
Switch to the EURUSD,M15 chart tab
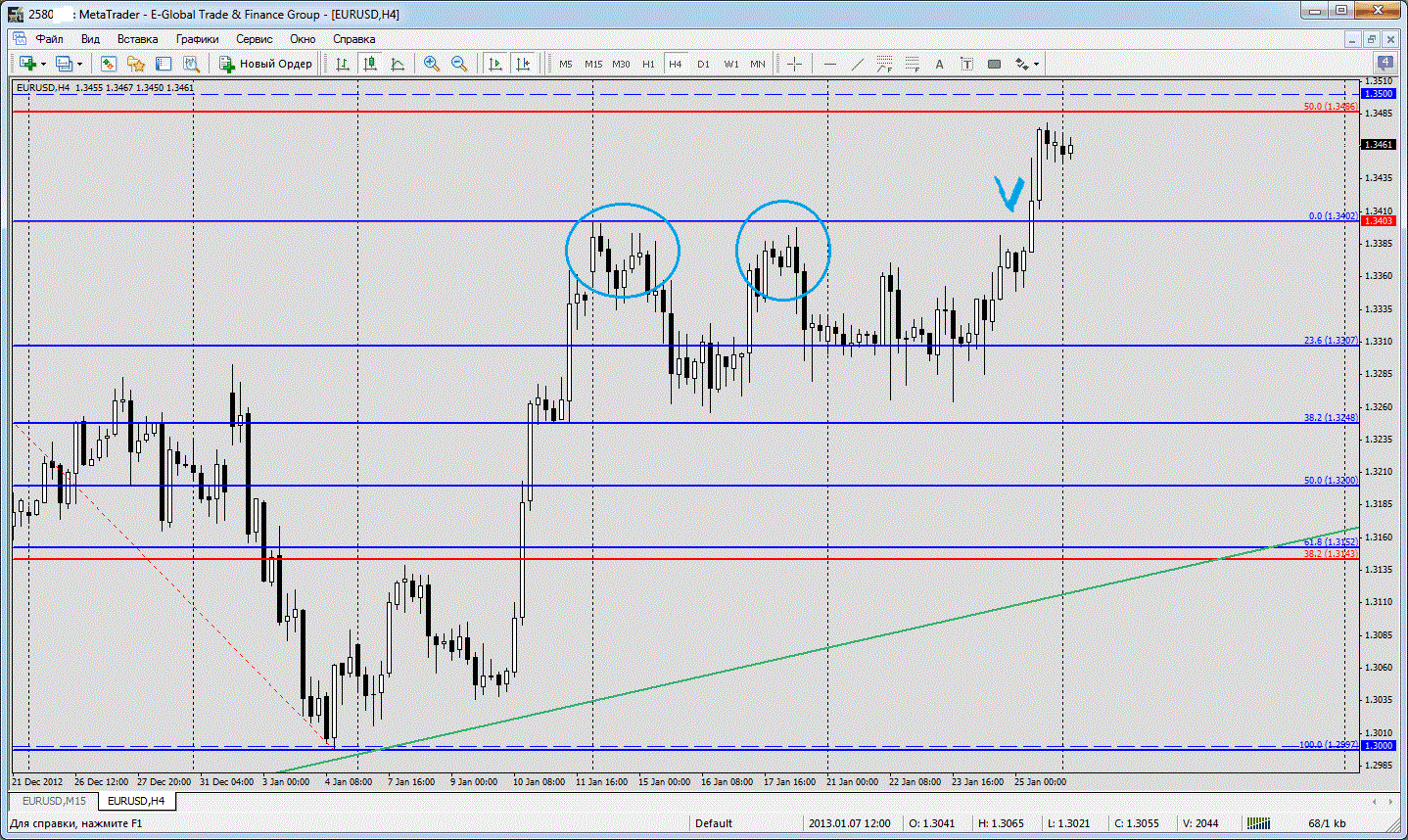pyautogui.click(x=54, y=801)
